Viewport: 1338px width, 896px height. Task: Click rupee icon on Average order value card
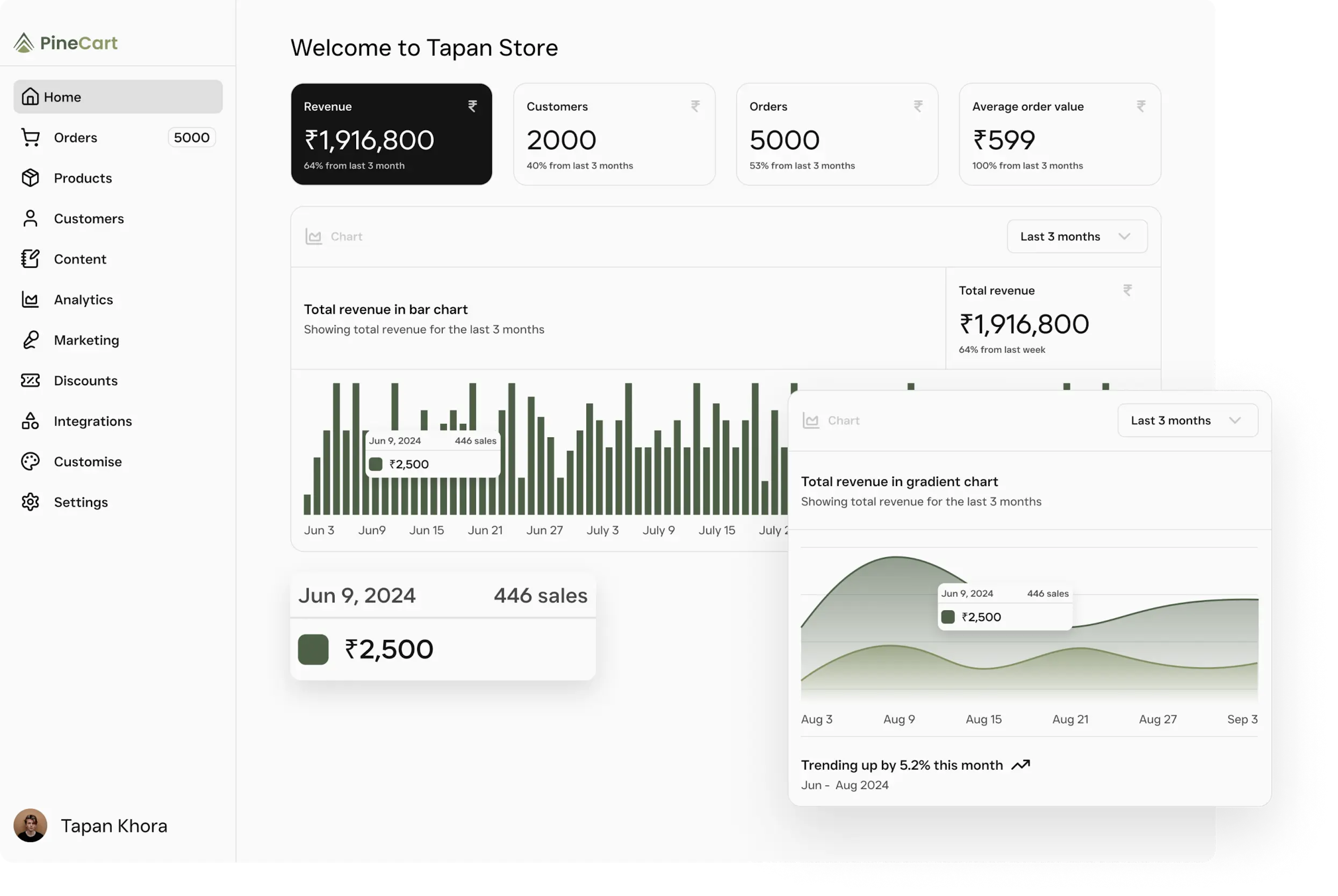tap(1141, 106)
